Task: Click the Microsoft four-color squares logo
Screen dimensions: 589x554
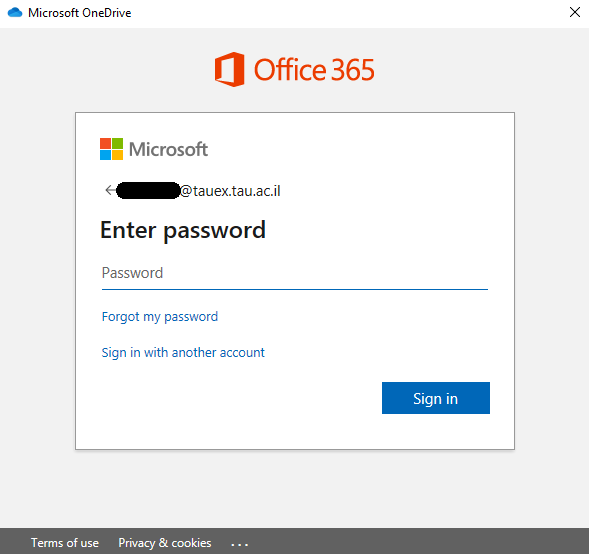Action: tap(111, 149)
